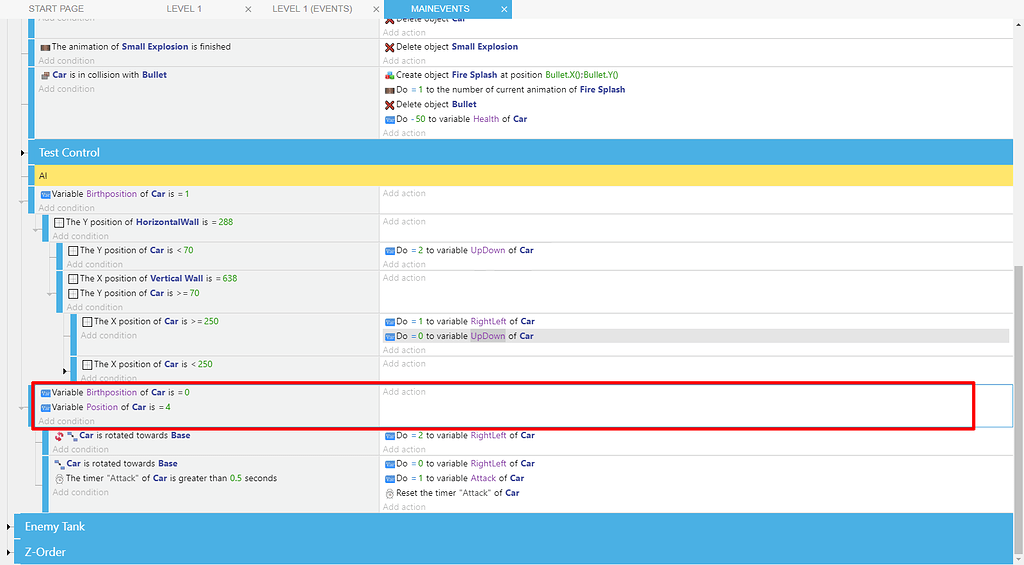Viewport: 1024px width, 565px height.
Task: Click the variable icon of Do =2 to UpDown
Action: click(389, 251)
